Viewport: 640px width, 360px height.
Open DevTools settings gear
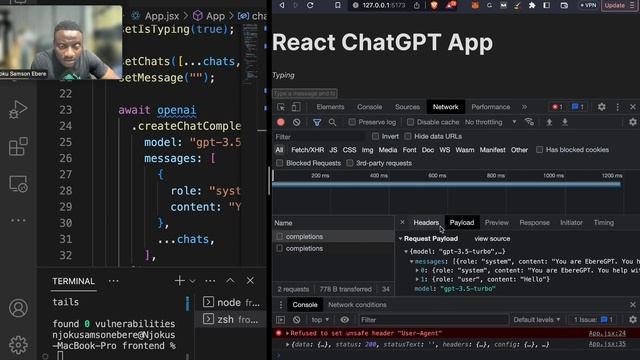(602, 107)
